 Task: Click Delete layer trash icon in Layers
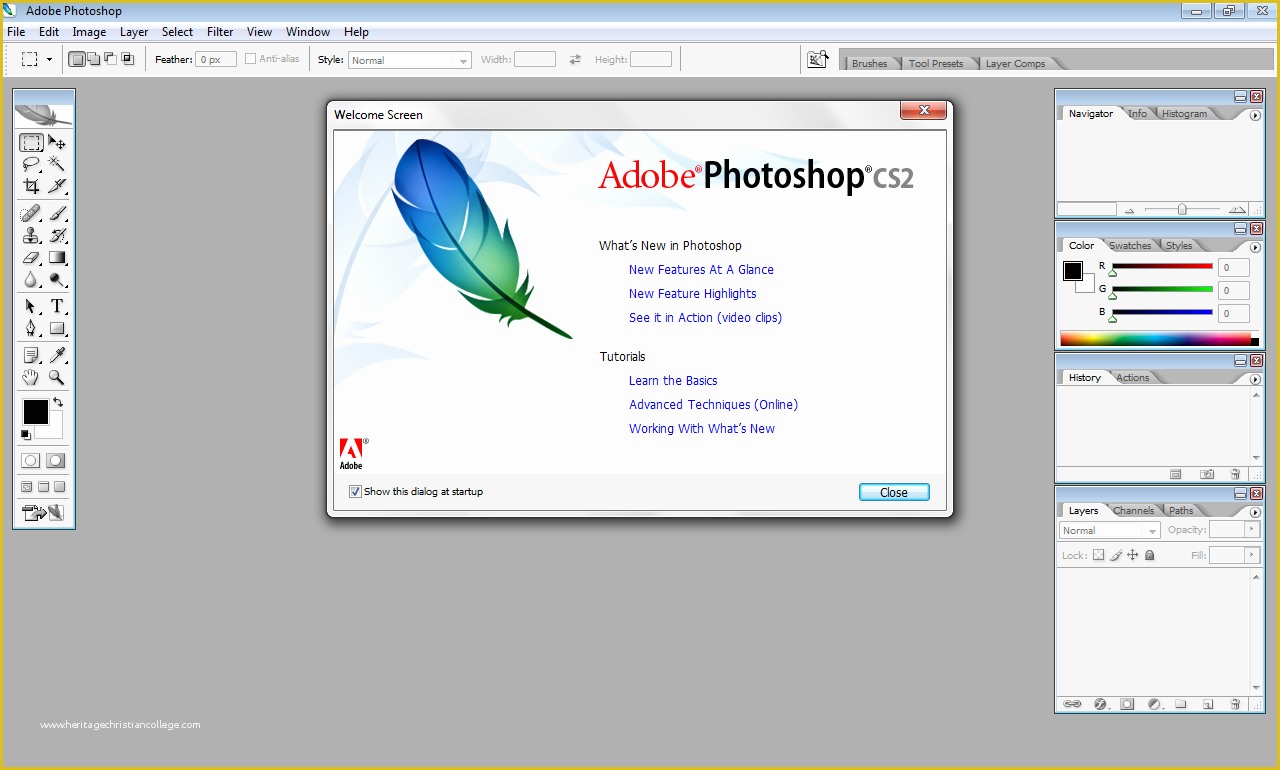coord(1235,704)
